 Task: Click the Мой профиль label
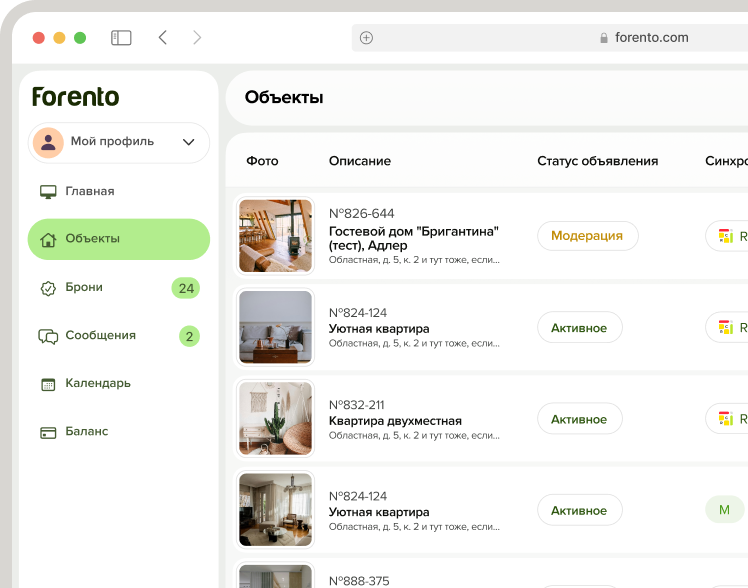coord(112,142)
